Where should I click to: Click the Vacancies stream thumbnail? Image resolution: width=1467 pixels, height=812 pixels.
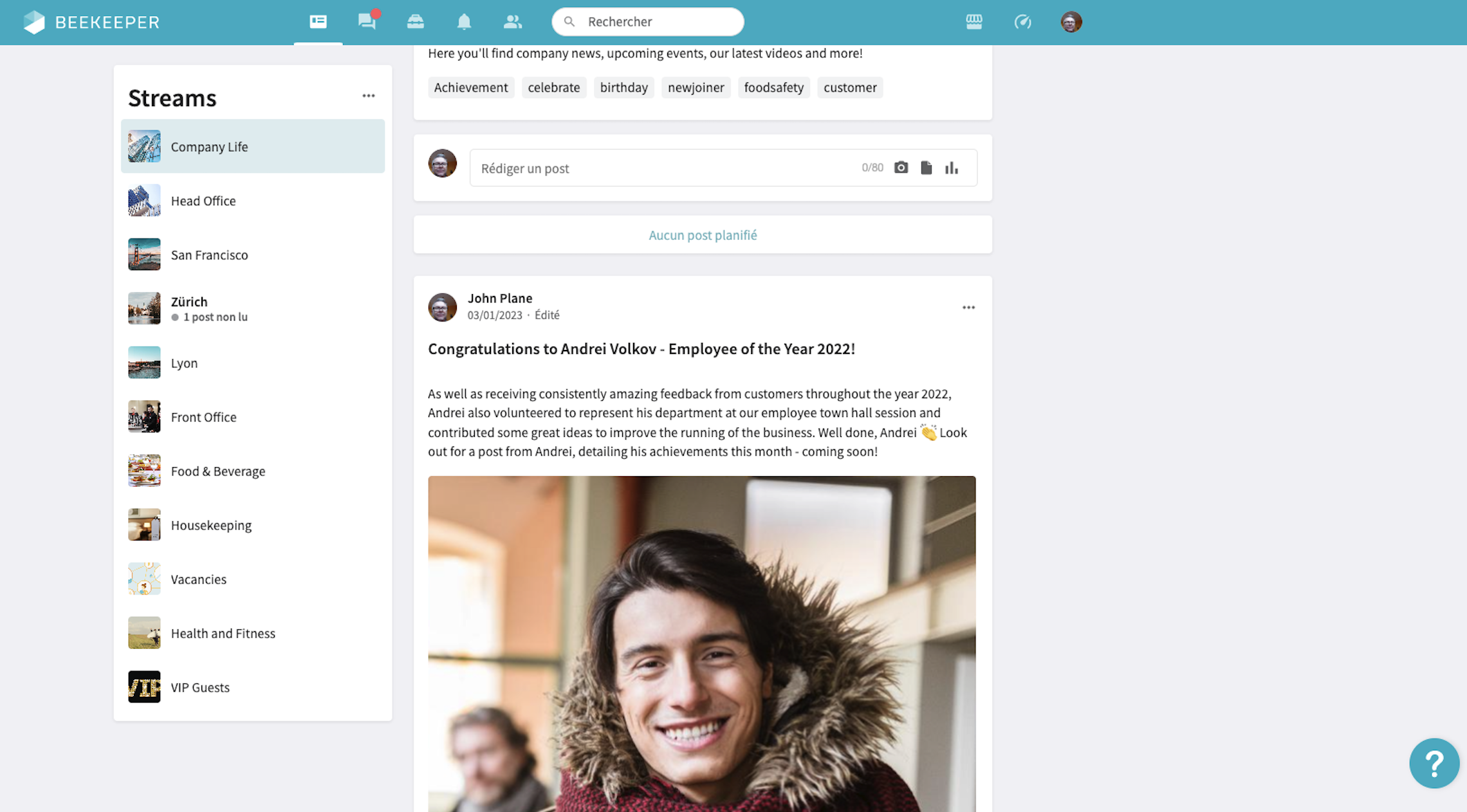[x=144, y=578]
